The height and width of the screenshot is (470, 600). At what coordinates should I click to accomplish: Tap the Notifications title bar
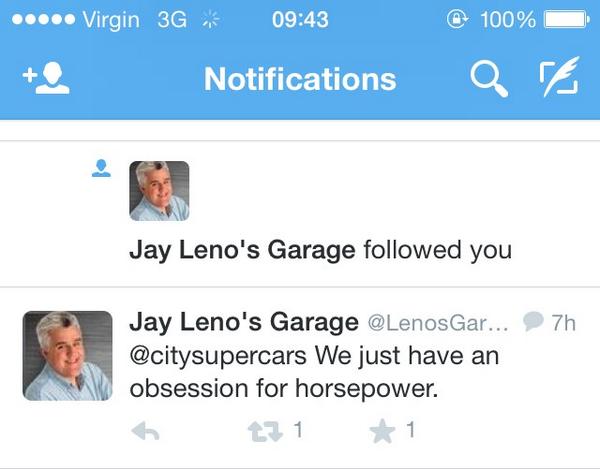[x=300, y=79]
